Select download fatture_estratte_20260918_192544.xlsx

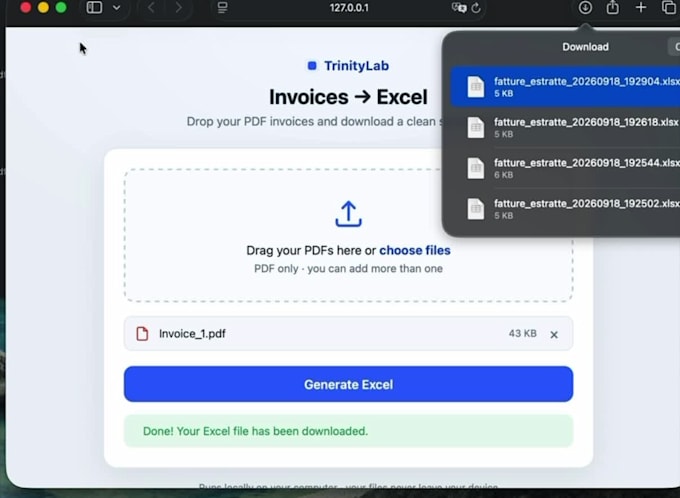coord(565,168)
